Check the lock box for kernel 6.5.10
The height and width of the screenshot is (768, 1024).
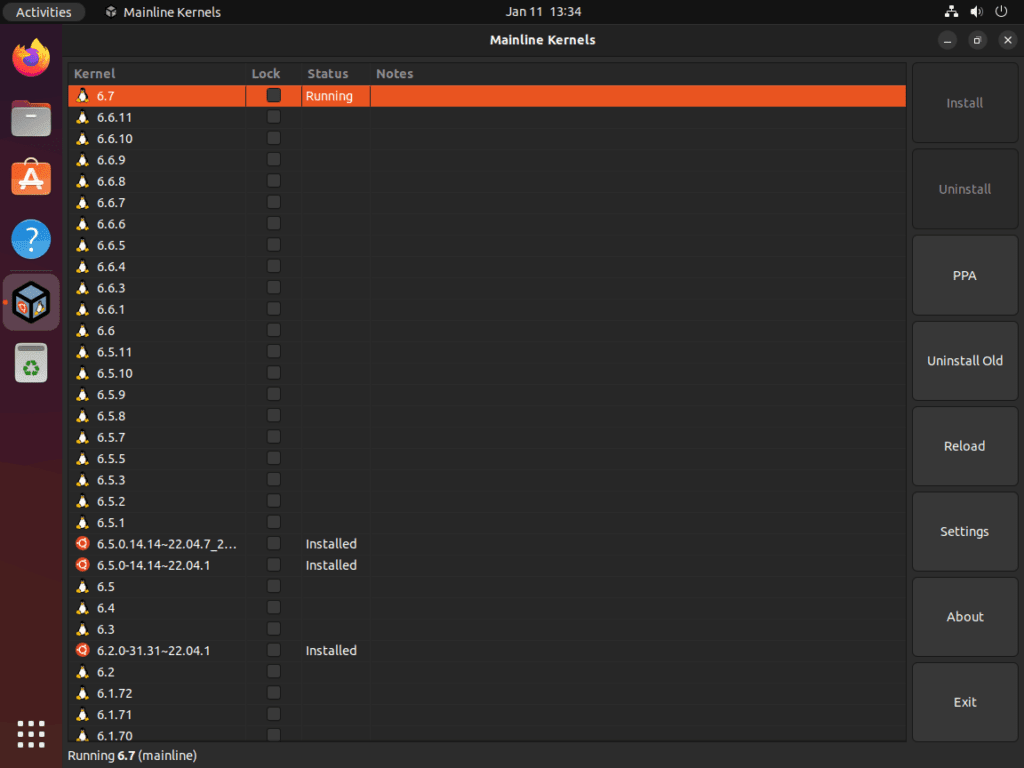[272, 373]
